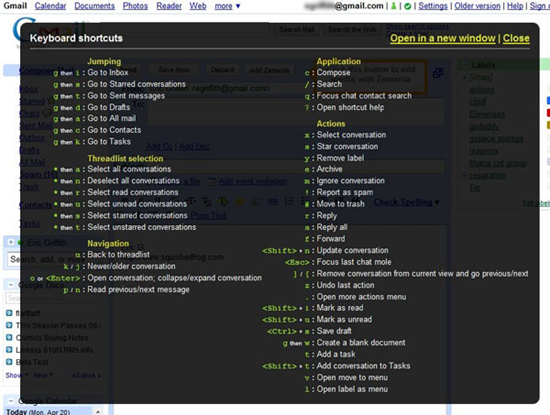This screenshot has height=415, width=550.
Task: Open the green Labs flask icon
Action: (394, 6)
